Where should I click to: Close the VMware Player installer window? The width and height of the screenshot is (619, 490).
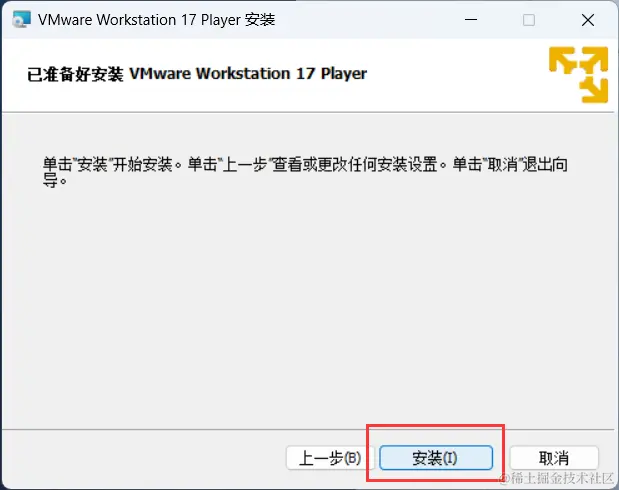[588, 20]
